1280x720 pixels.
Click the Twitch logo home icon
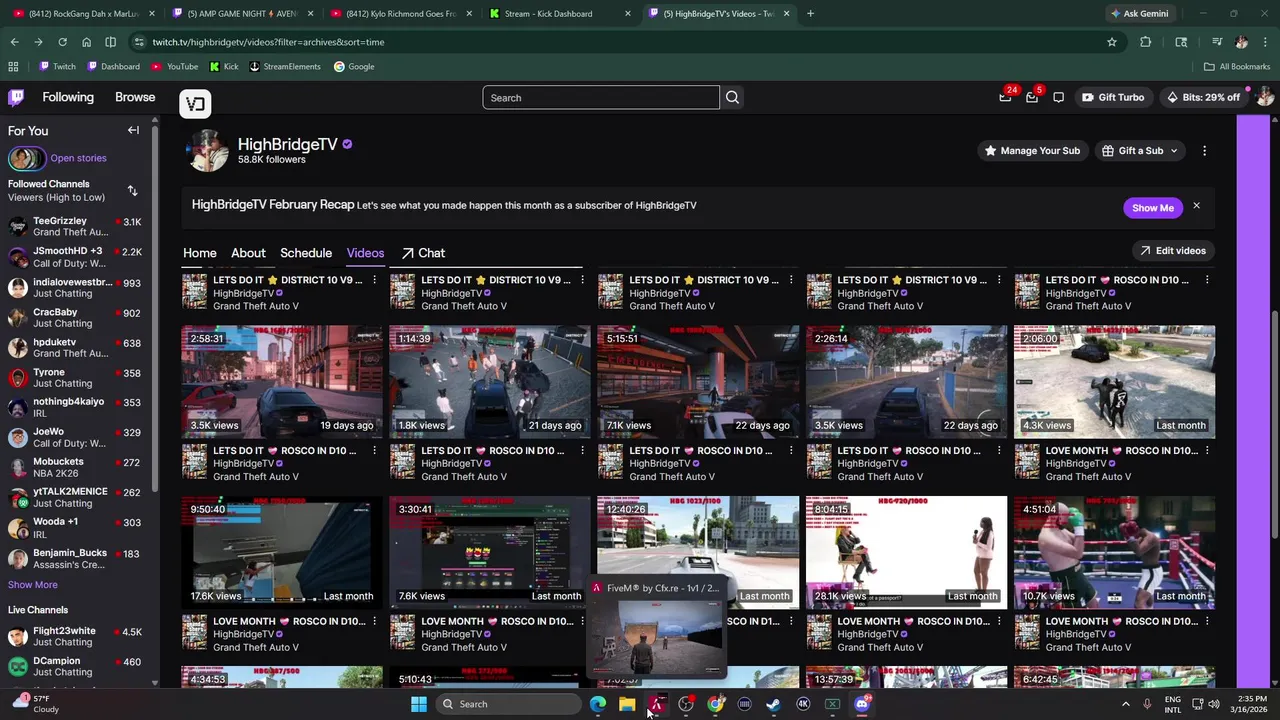click(16, 97)
